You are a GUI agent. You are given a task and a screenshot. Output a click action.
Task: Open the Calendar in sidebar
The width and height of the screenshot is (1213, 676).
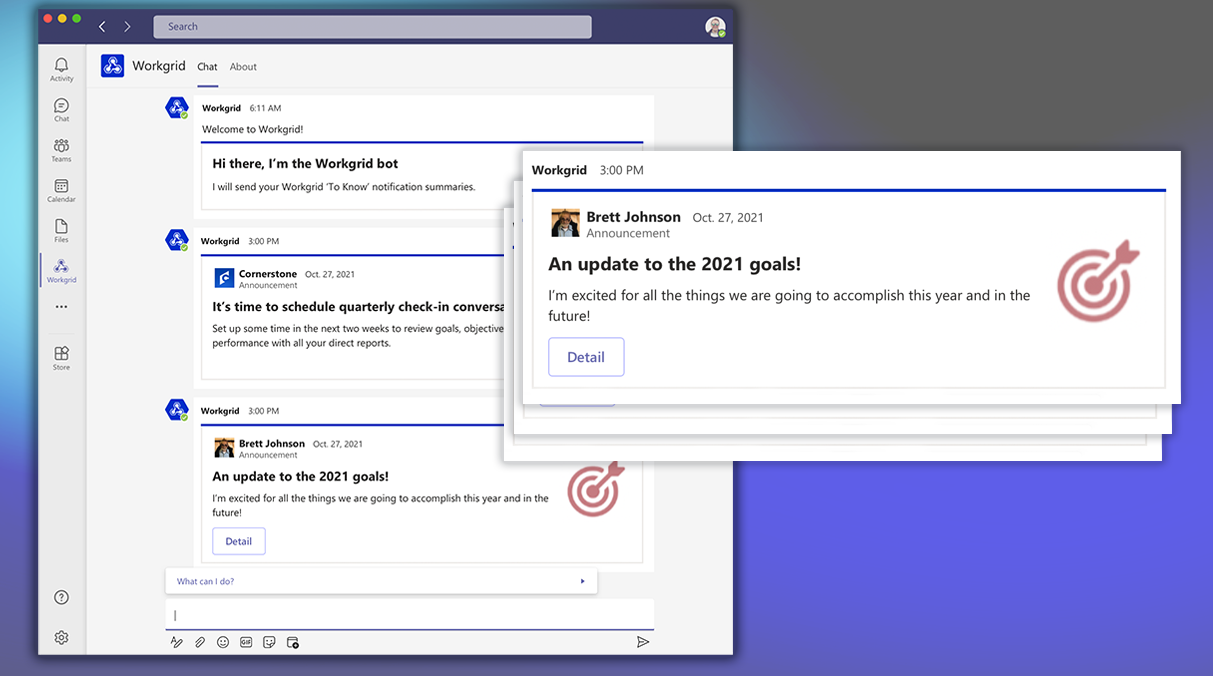coord(62,190)
